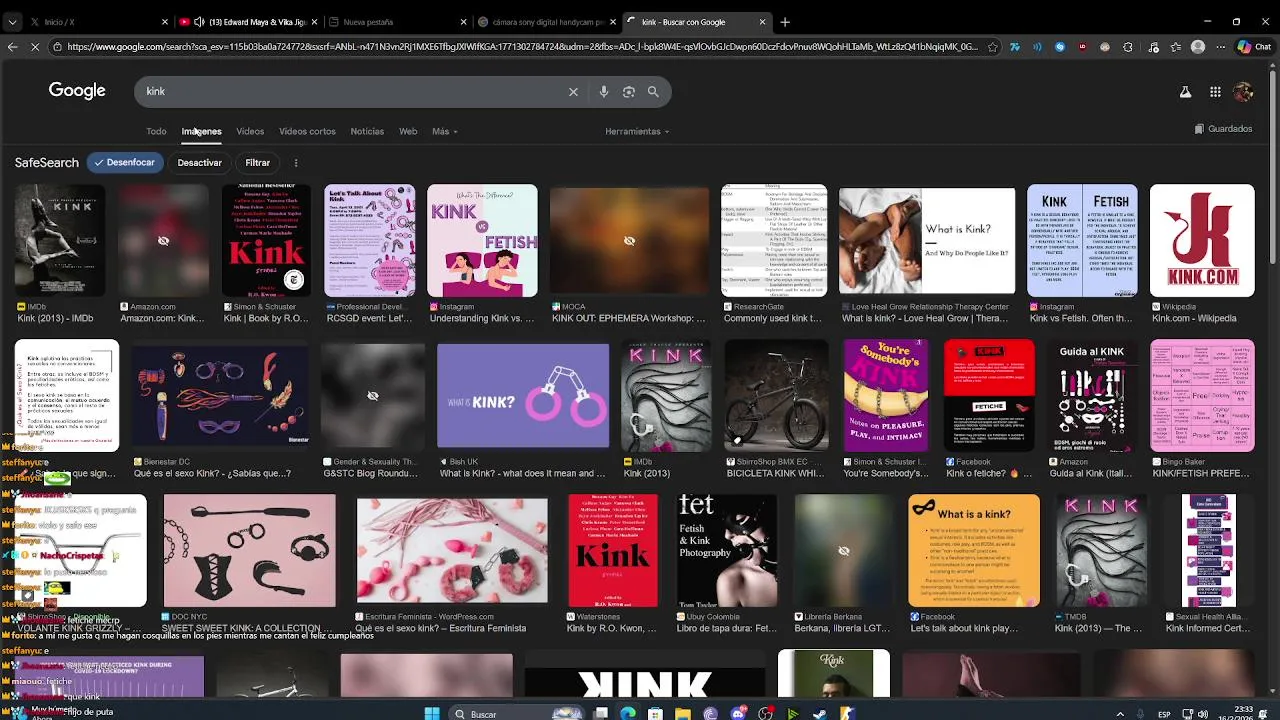Open Google account avatar

click(x=1243, y=92)
